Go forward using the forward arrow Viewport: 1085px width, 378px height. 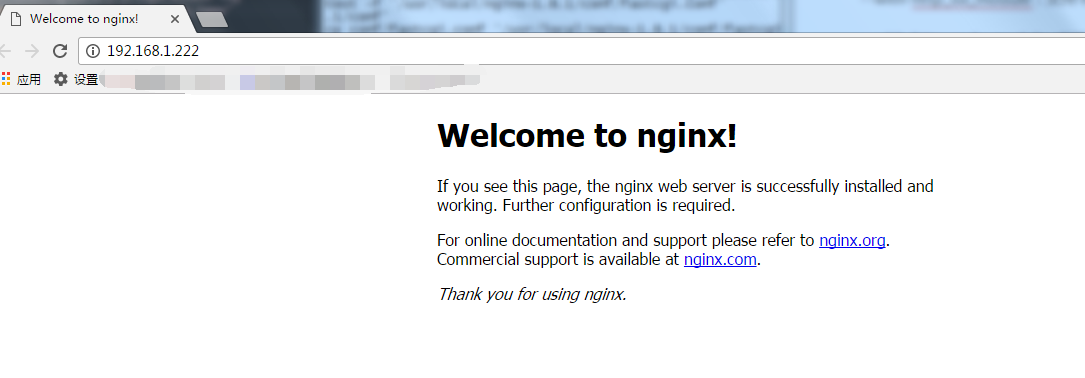(x=32, y=51)
